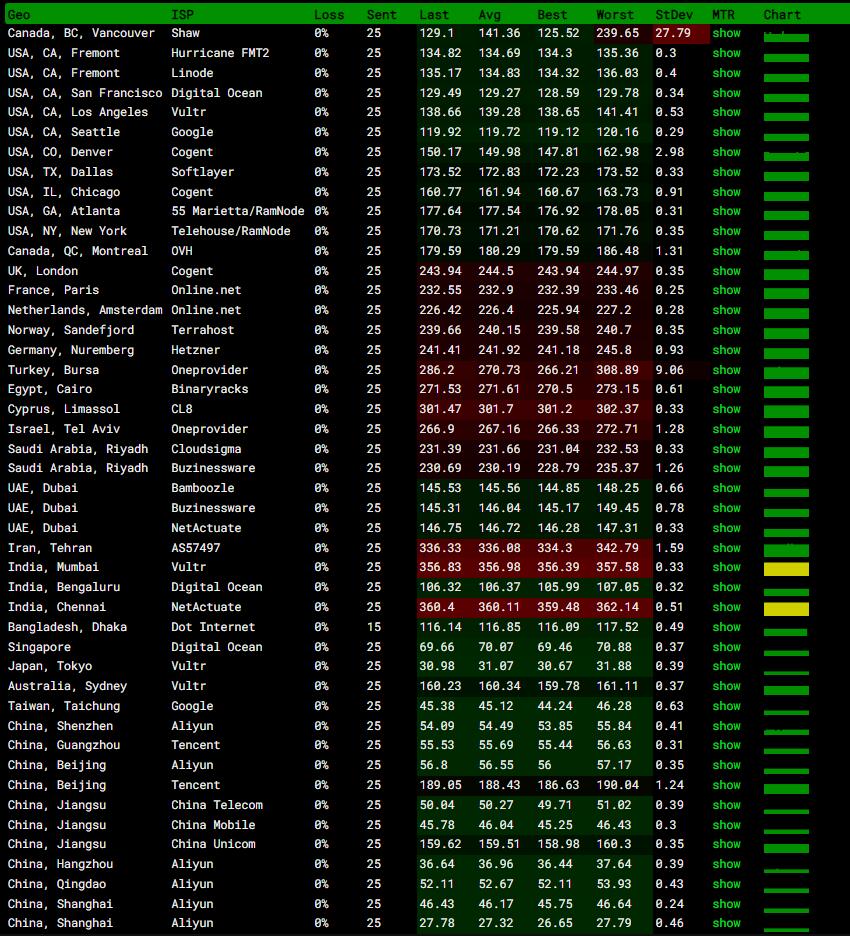Select ISP cell 'Buzinessware' in Dubai row
Viewport: 850px width, 936px height.
tap(213, 508)
